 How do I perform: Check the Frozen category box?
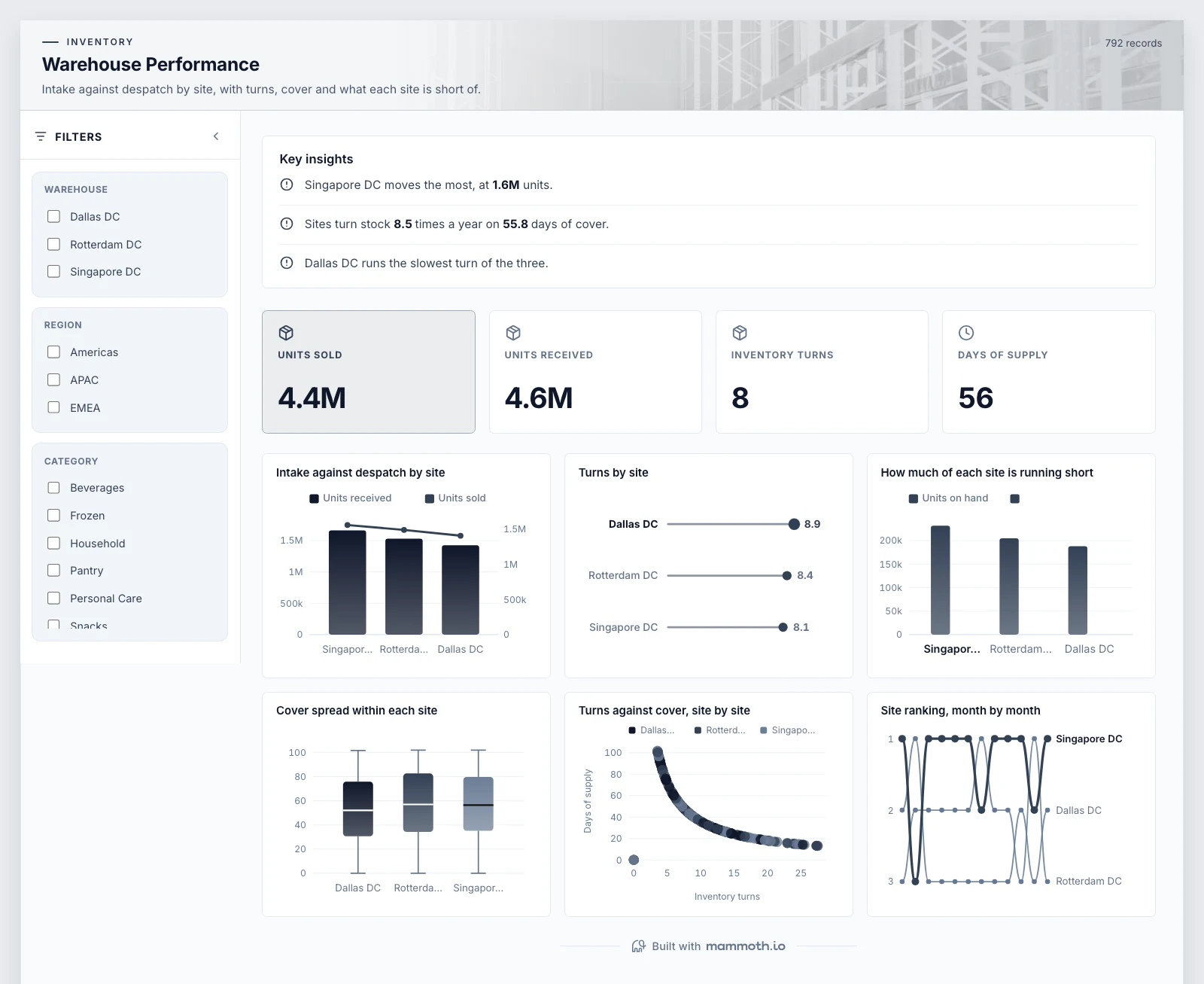point(53,515)
